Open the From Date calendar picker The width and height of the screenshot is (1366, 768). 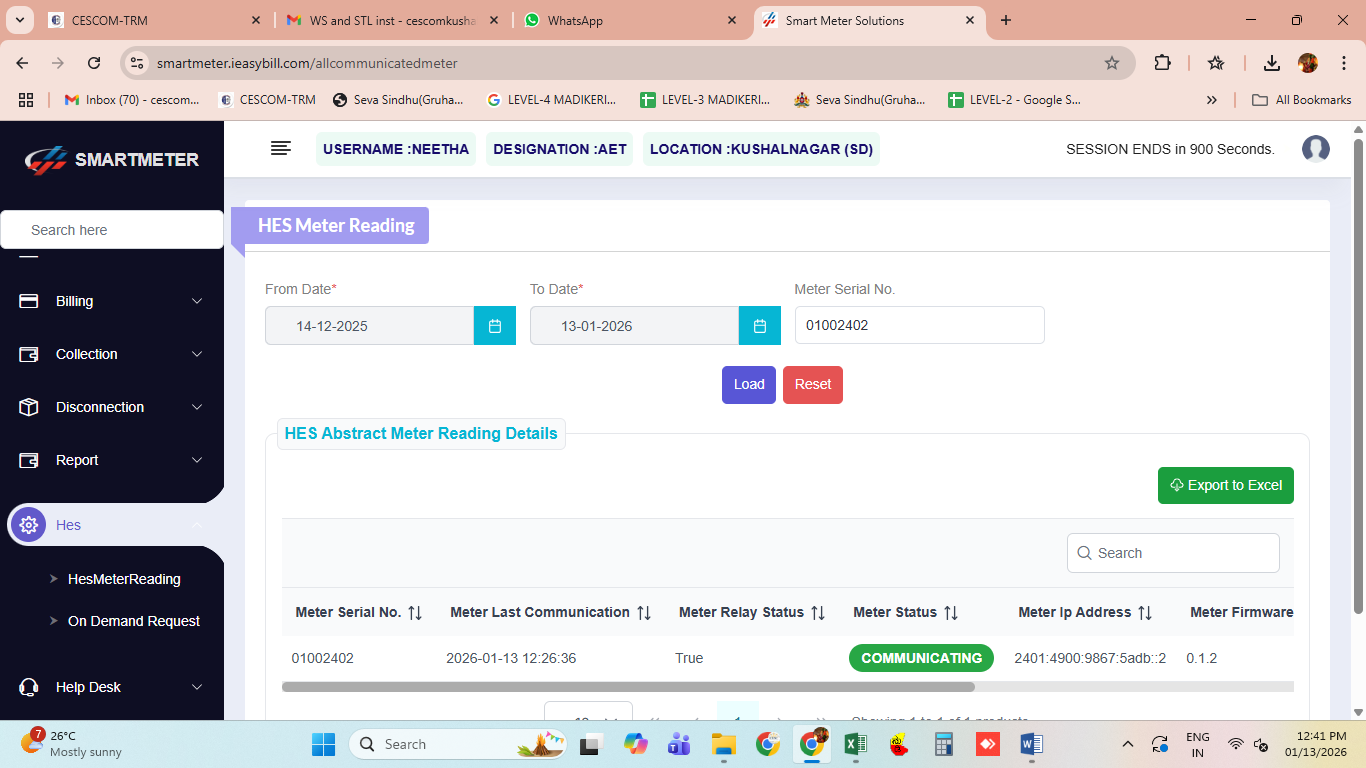(x=494, y=326)
